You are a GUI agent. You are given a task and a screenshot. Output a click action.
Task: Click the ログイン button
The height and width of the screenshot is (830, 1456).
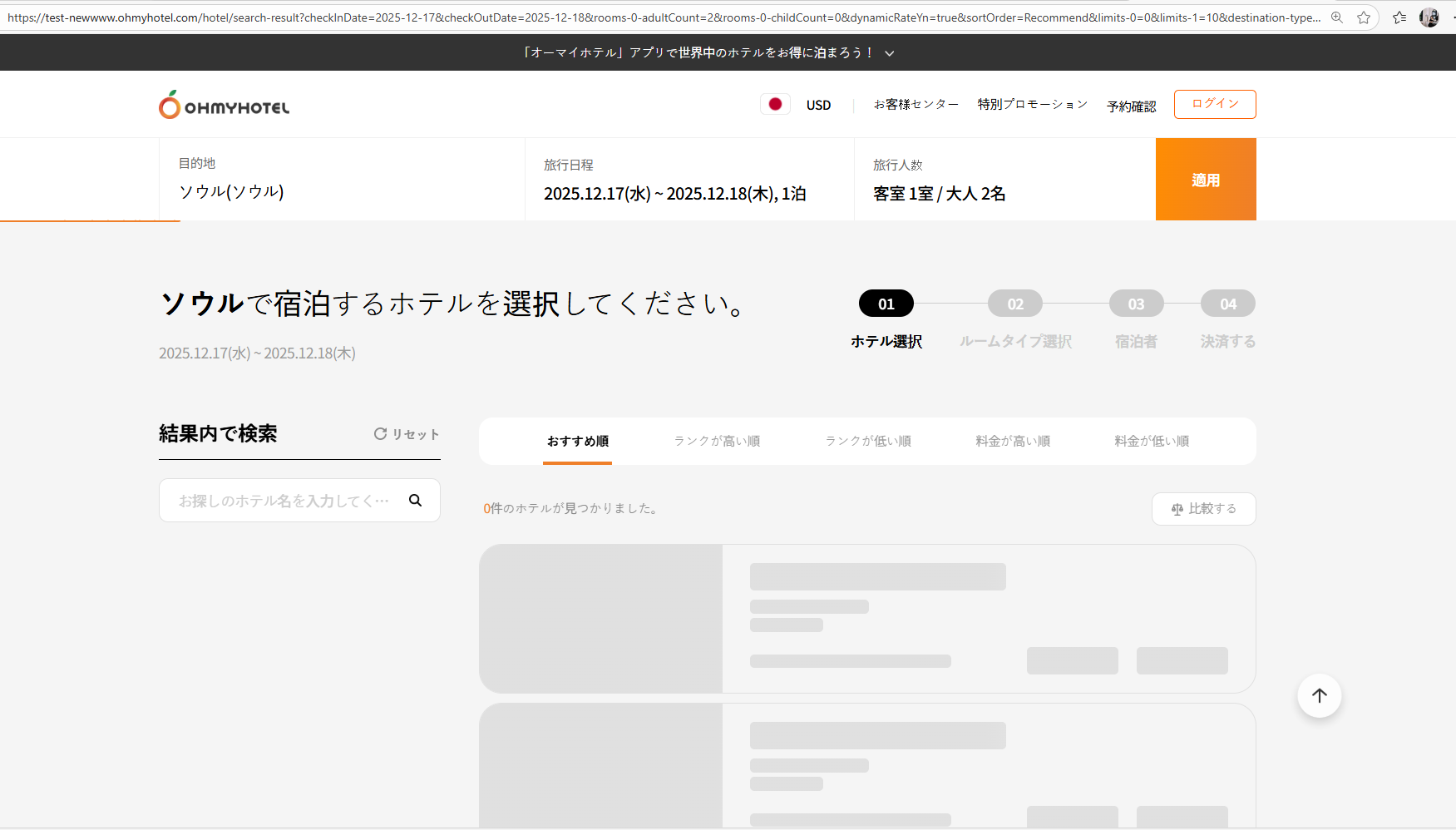(1214, 104)
